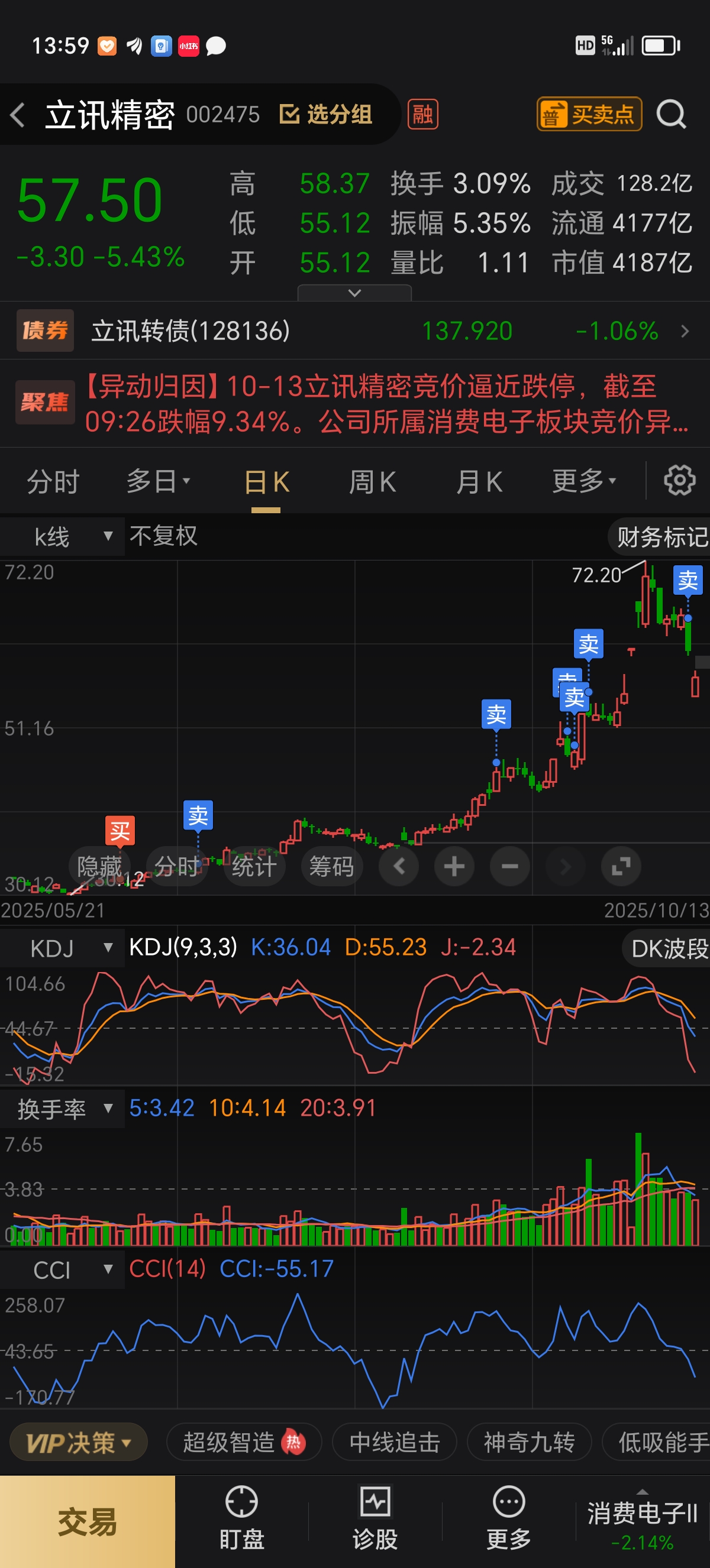Open 换手率 indicator dropdown
This screenshot has width=710, height=1568.
pyautogui.click(x=62, y=1109)
